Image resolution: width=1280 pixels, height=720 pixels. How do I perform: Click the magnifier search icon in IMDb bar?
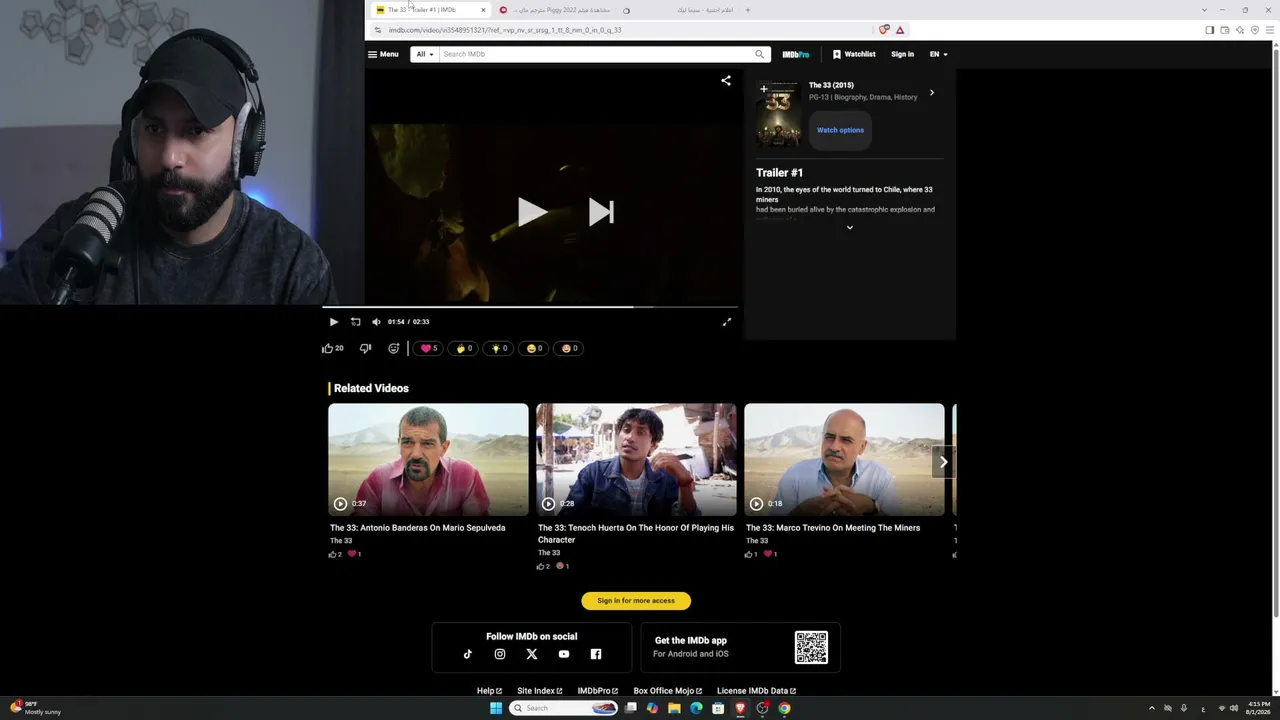click(760, 54)
